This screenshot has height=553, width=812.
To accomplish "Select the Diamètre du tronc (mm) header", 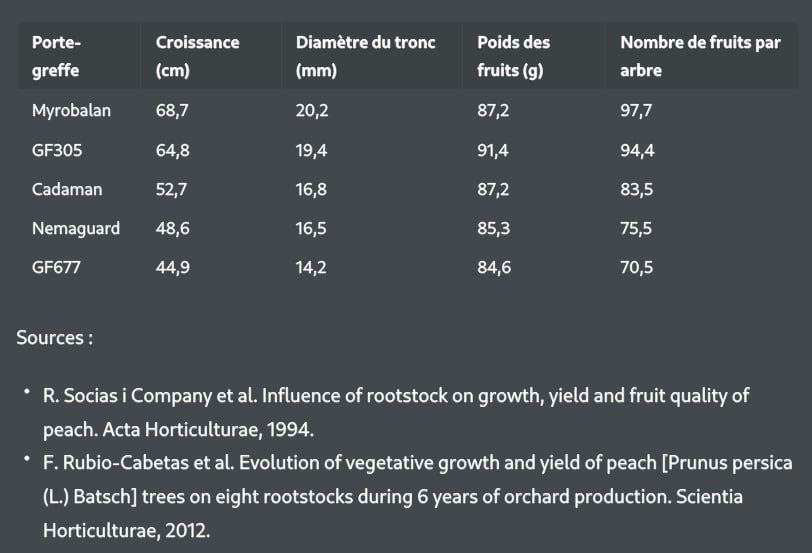I will (365, 57).
